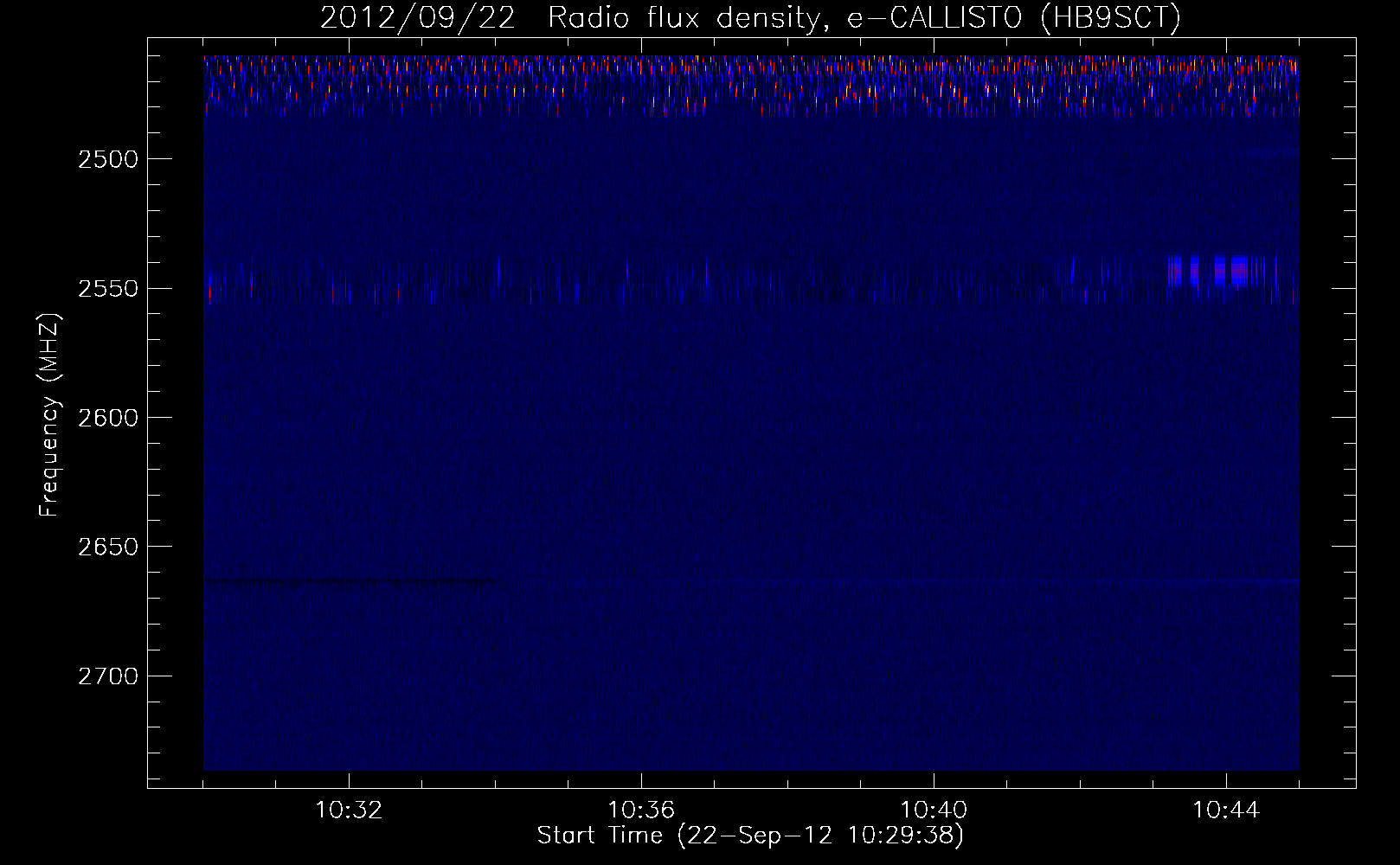Click the 10:40 time axis label

934,811
